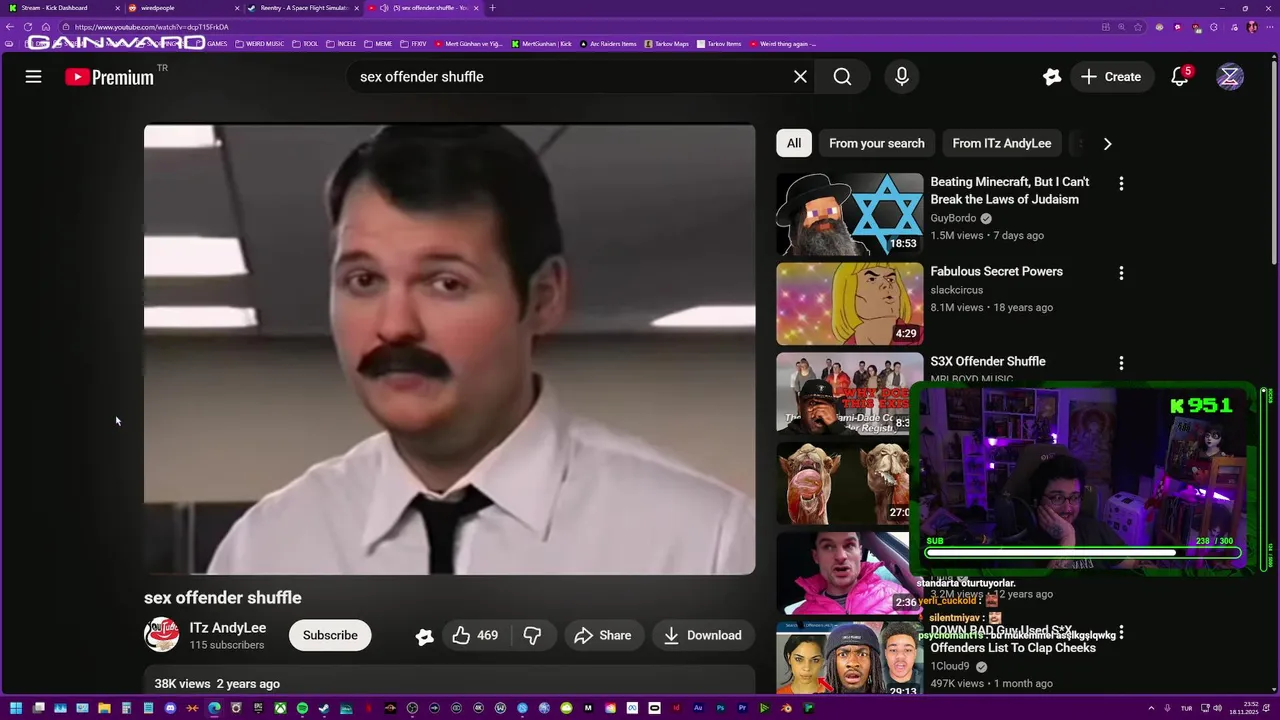
Task: Open the Fabulous Secret Powers title
Action: click(996, 271)
